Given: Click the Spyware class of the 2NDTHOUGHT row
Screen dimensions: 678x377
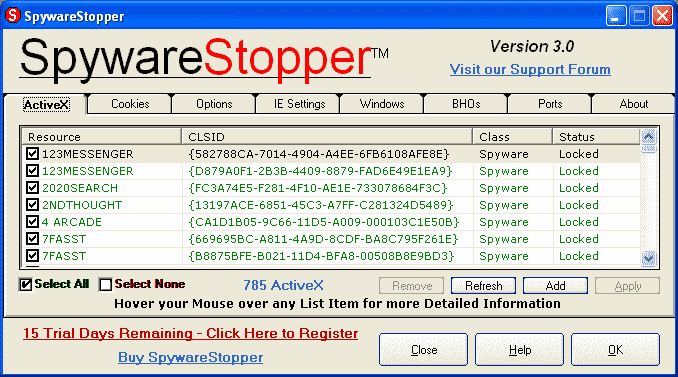Looking at the screenshot, I should [x=504, y=205].
